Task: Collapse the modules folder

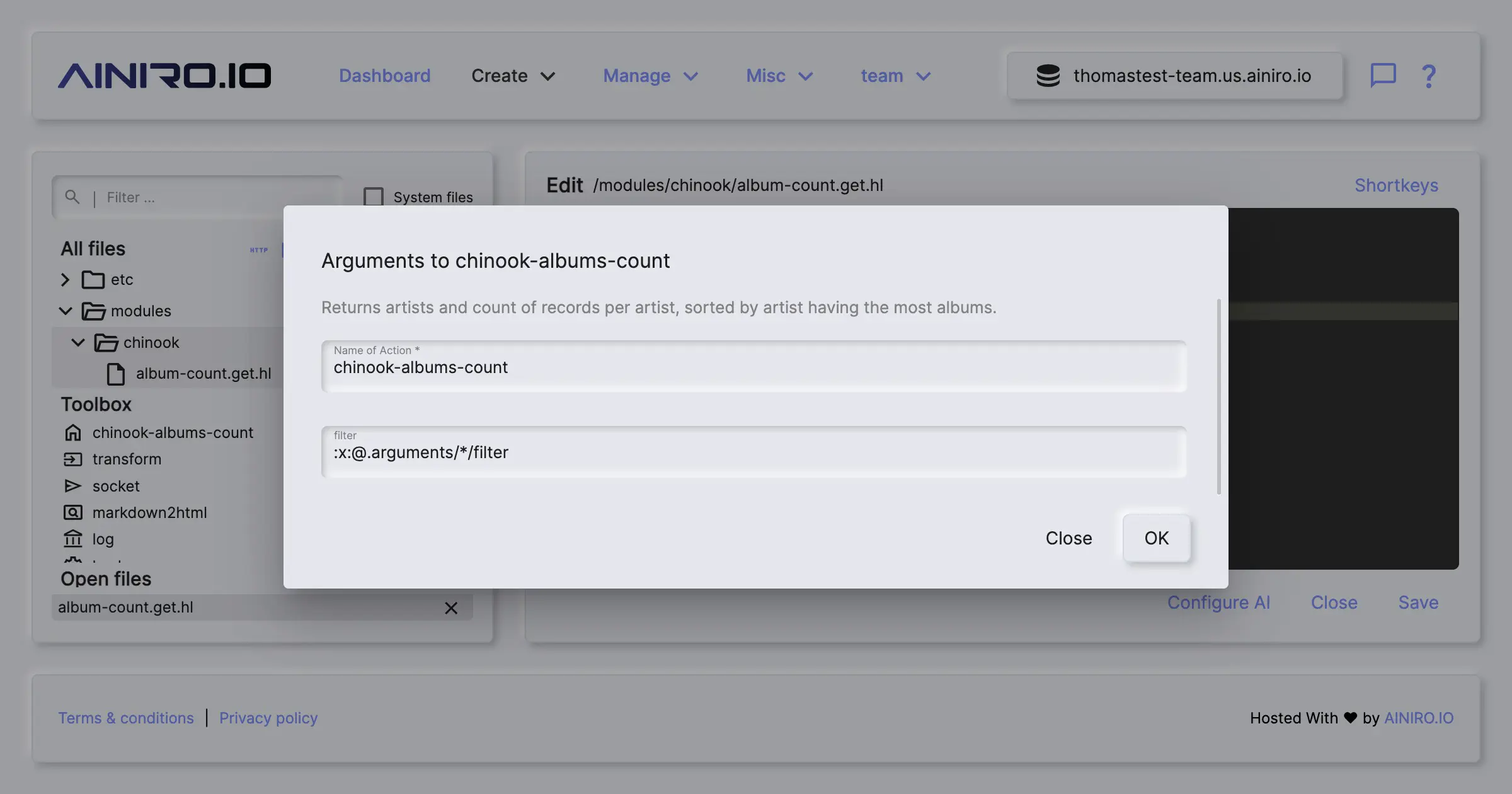Action: (65, 311)
